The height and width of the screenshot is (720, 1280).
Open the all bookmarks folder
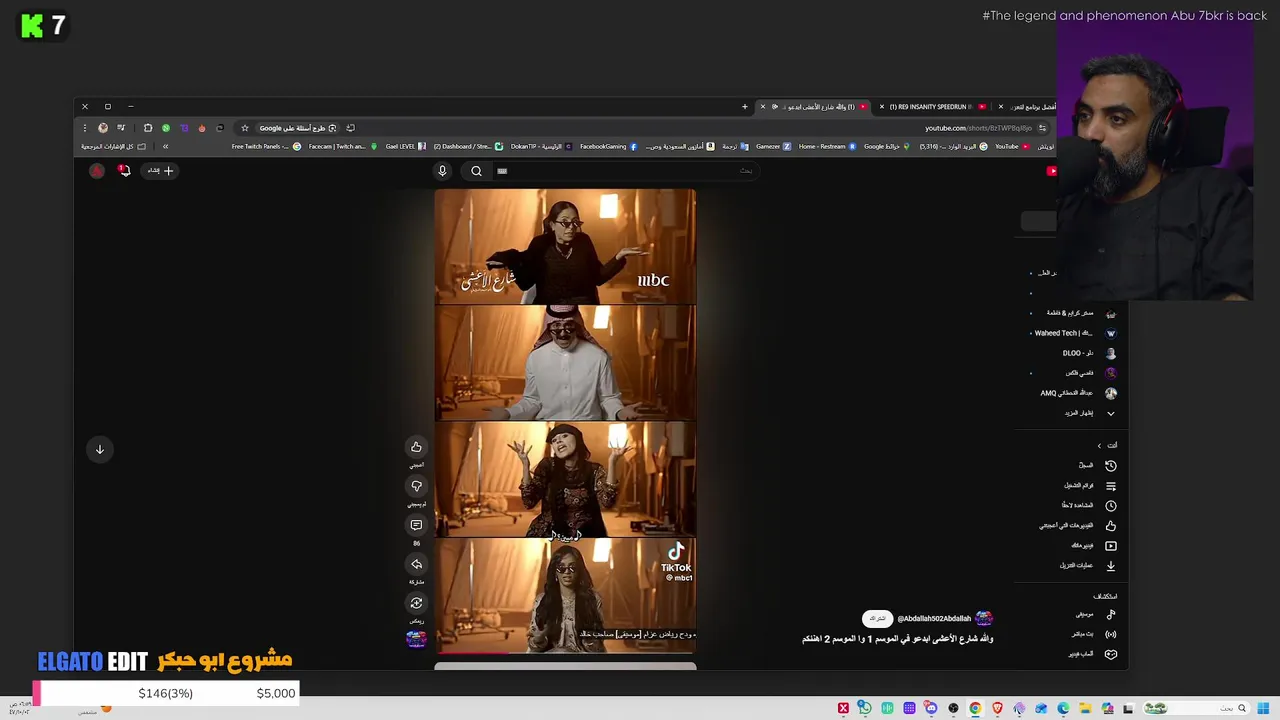pos(113,147)
